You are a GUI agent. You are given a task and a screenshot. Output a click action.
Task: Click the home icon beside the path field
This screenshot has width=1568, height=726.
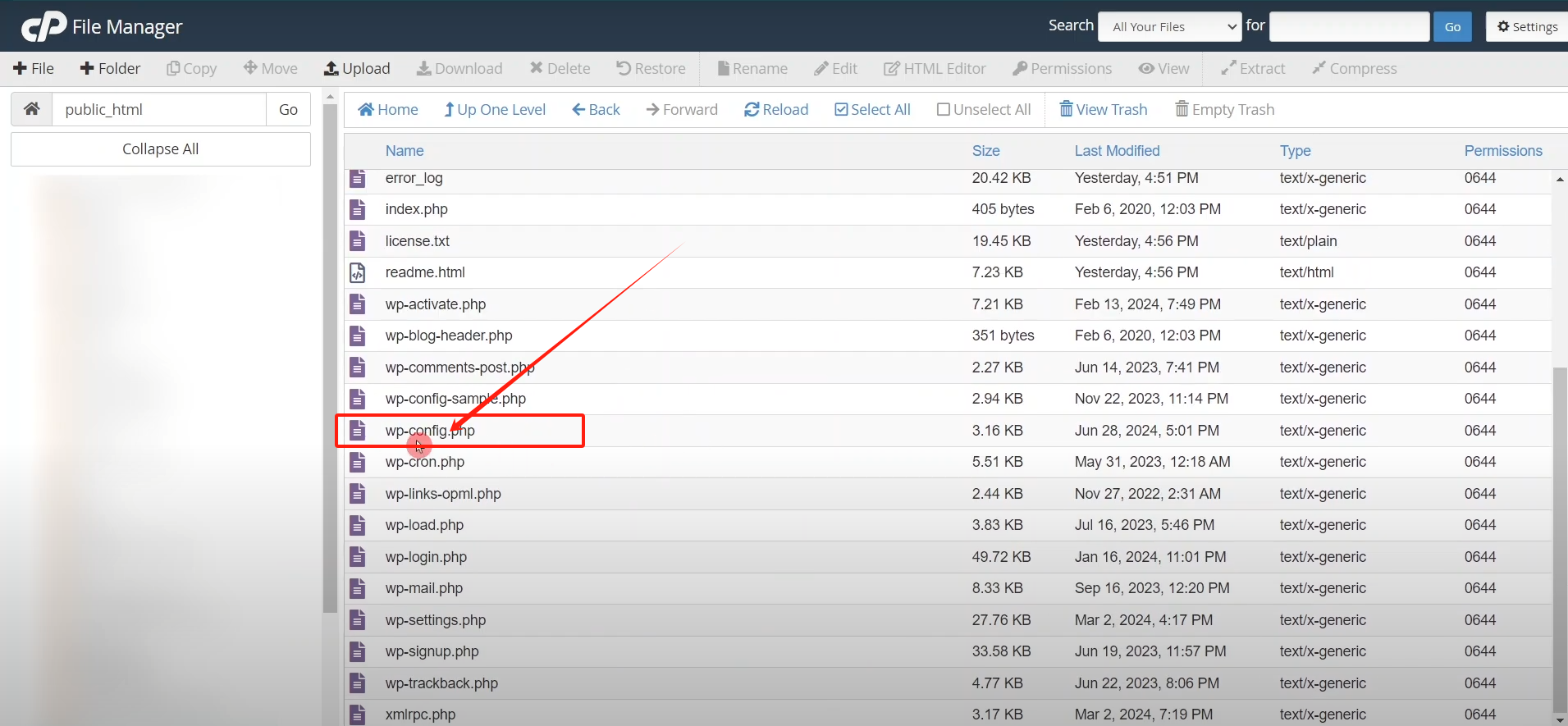pos(32,109)
